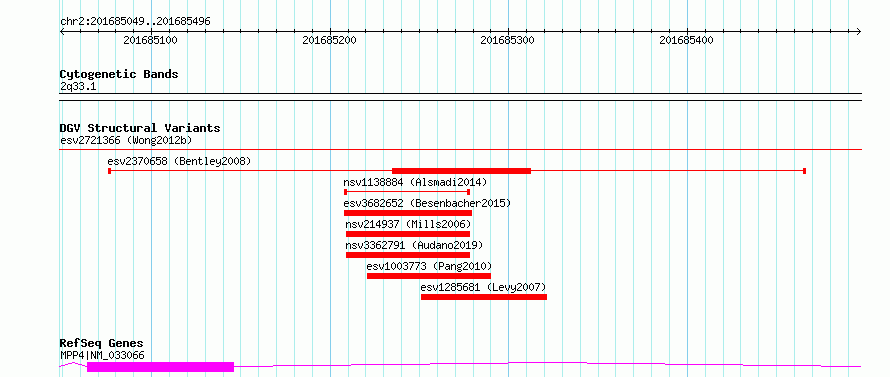Click the ruler left arrow end
890x377 pixels.
[62, 31]
